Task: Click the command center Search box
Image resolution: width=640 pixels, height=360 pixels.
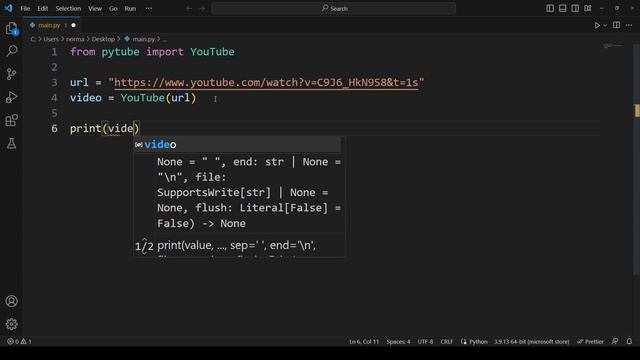Action: coord(333,8)
